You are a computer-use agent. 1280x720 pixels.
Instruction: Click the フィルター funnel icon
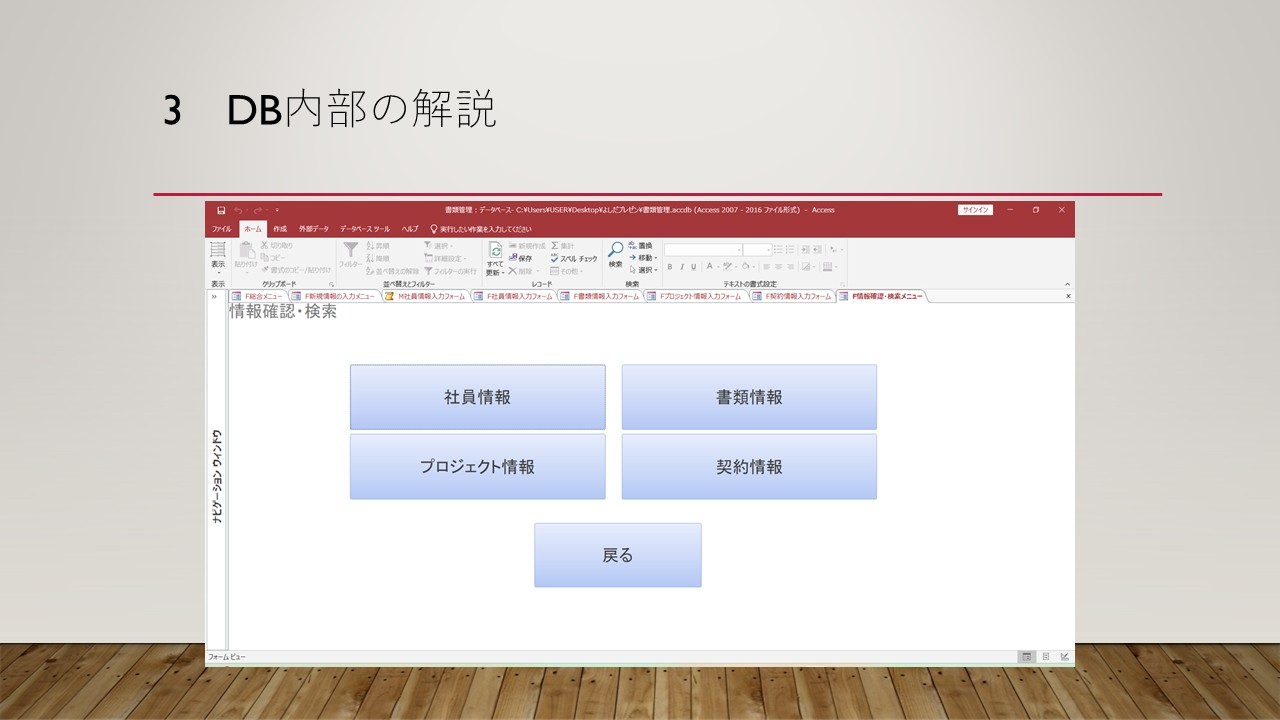[350, 254]
